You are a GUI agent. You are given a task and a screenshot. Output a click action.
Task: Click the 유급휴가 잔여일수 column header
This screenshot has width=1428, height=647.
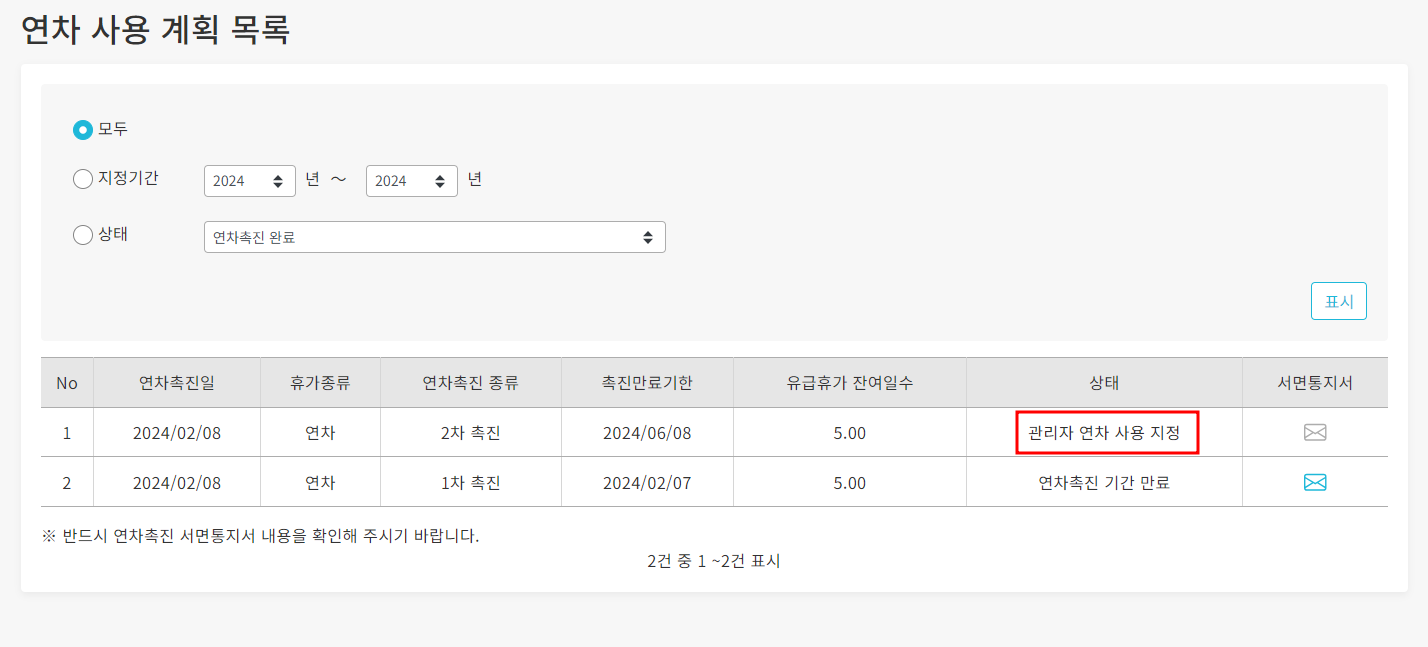pyautogui.click(x=849, y=383)
